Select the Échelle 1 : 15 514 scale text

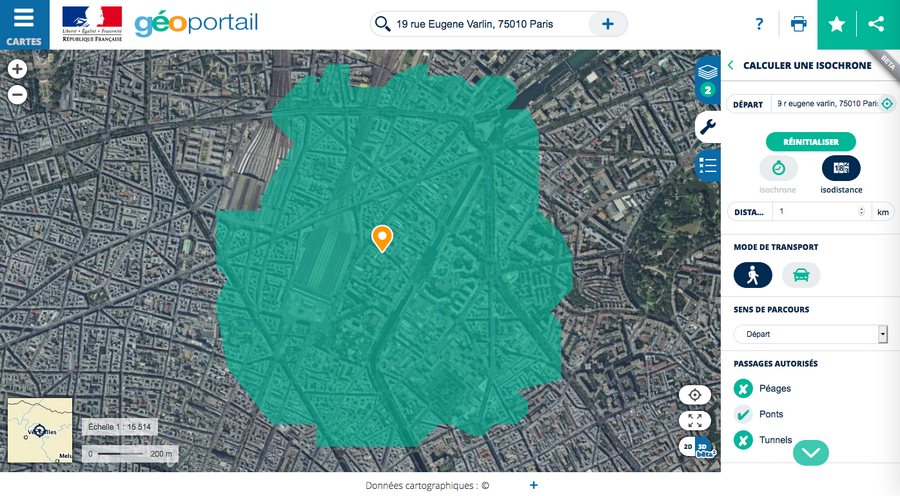pos(119,427)
